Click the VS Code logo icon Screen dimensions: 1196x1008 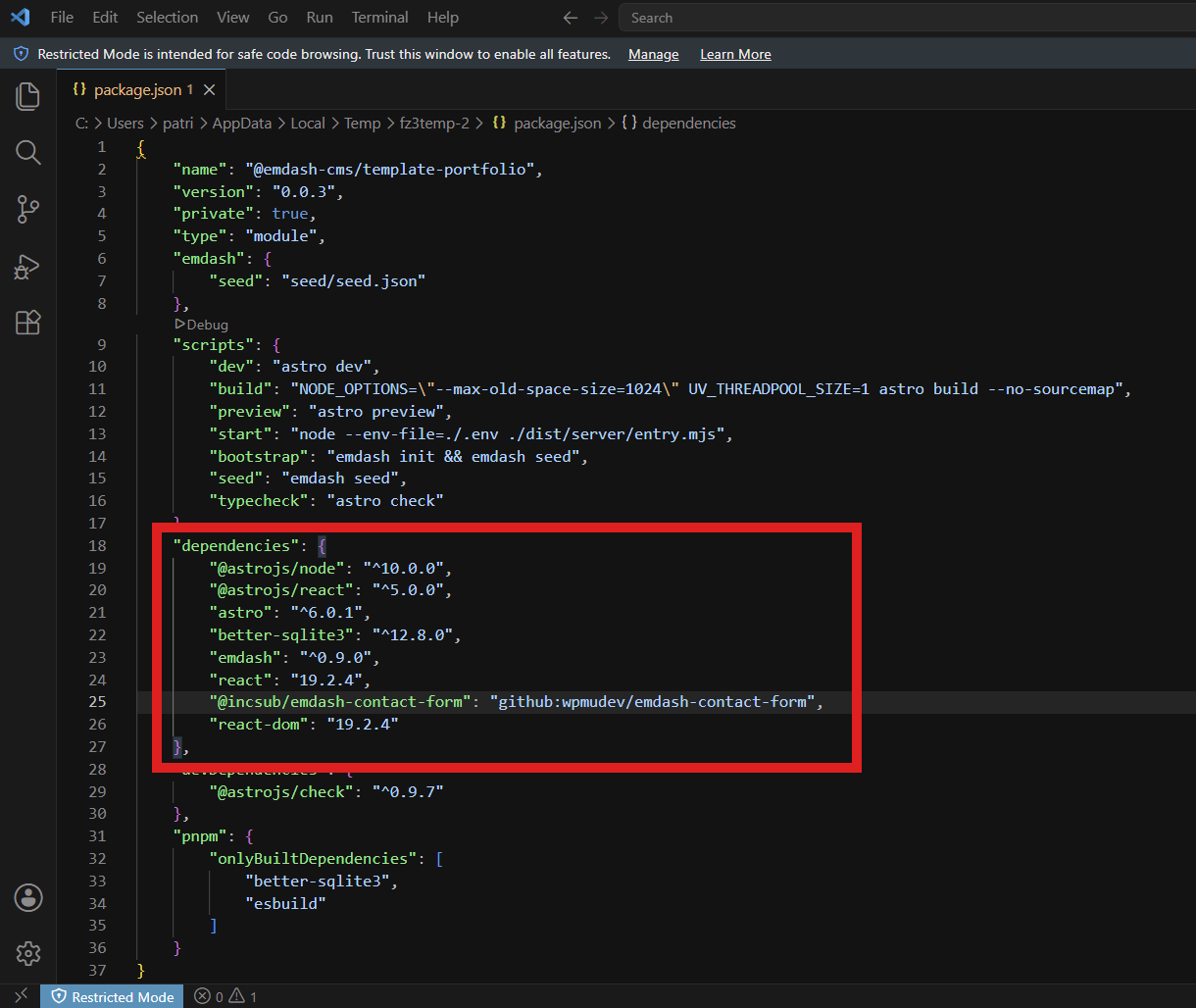coord(21,18)
